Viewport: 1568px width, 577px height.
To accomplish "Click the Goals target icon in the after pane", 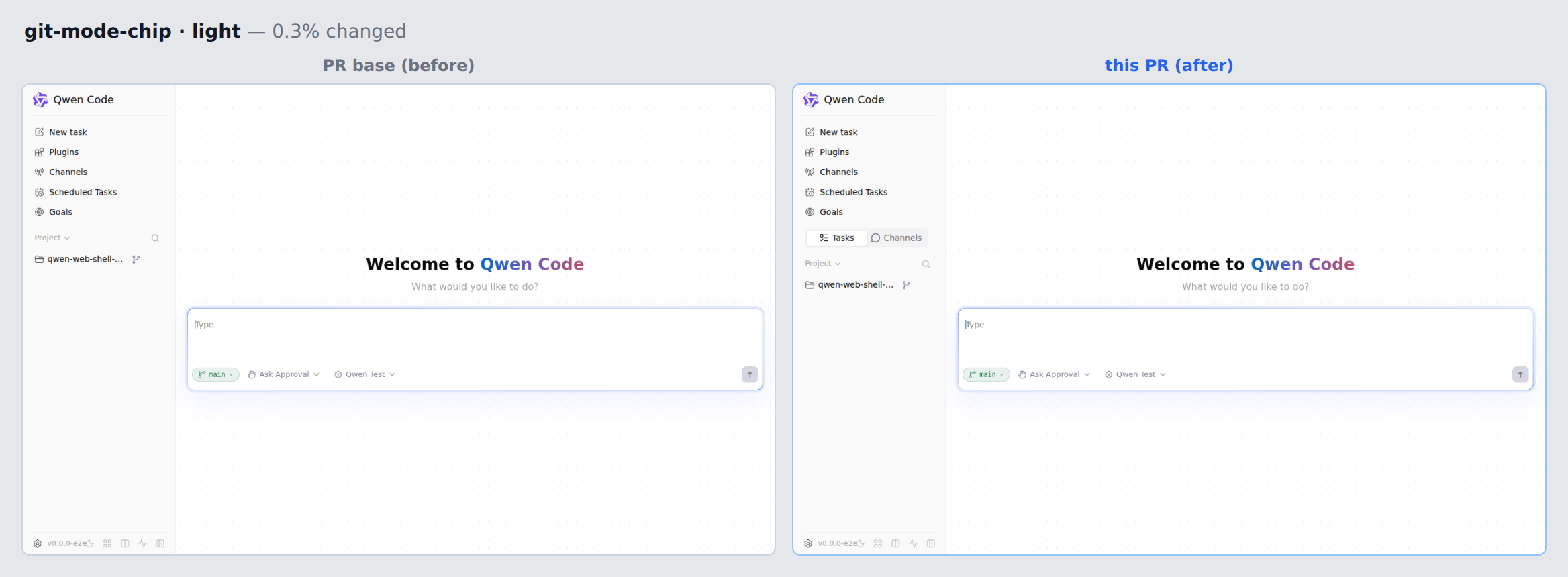I will [x=810, y=212].
